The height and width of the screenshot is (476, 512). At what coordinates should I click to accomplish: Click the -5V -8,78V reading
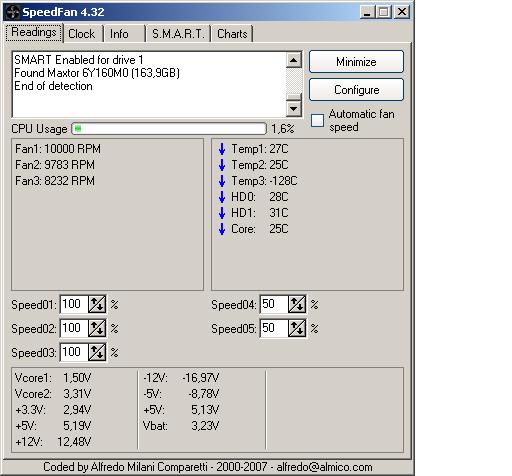(181, 394)
